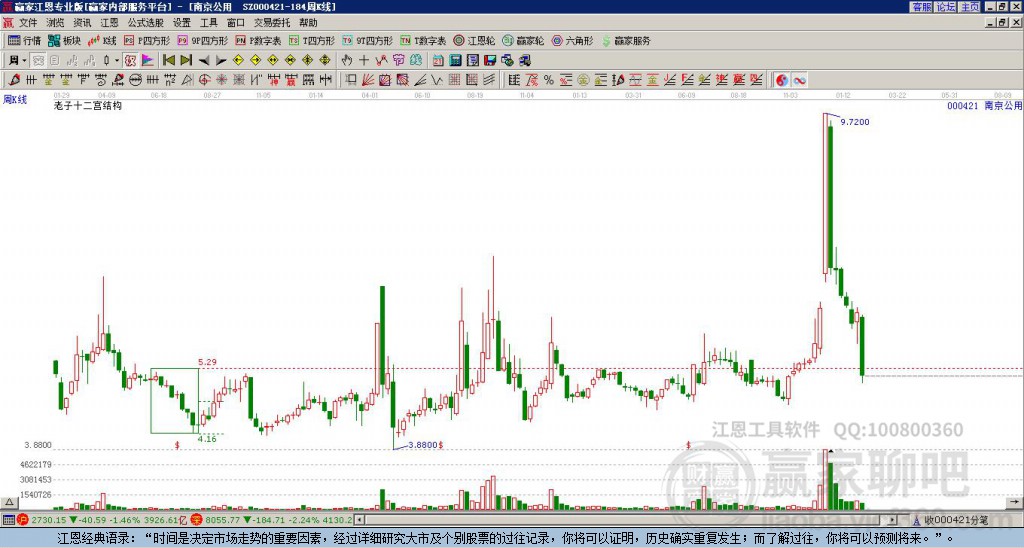The image size is (1024, 548).
Task: Click the circle with horizontal line tool
Action: 135,80
